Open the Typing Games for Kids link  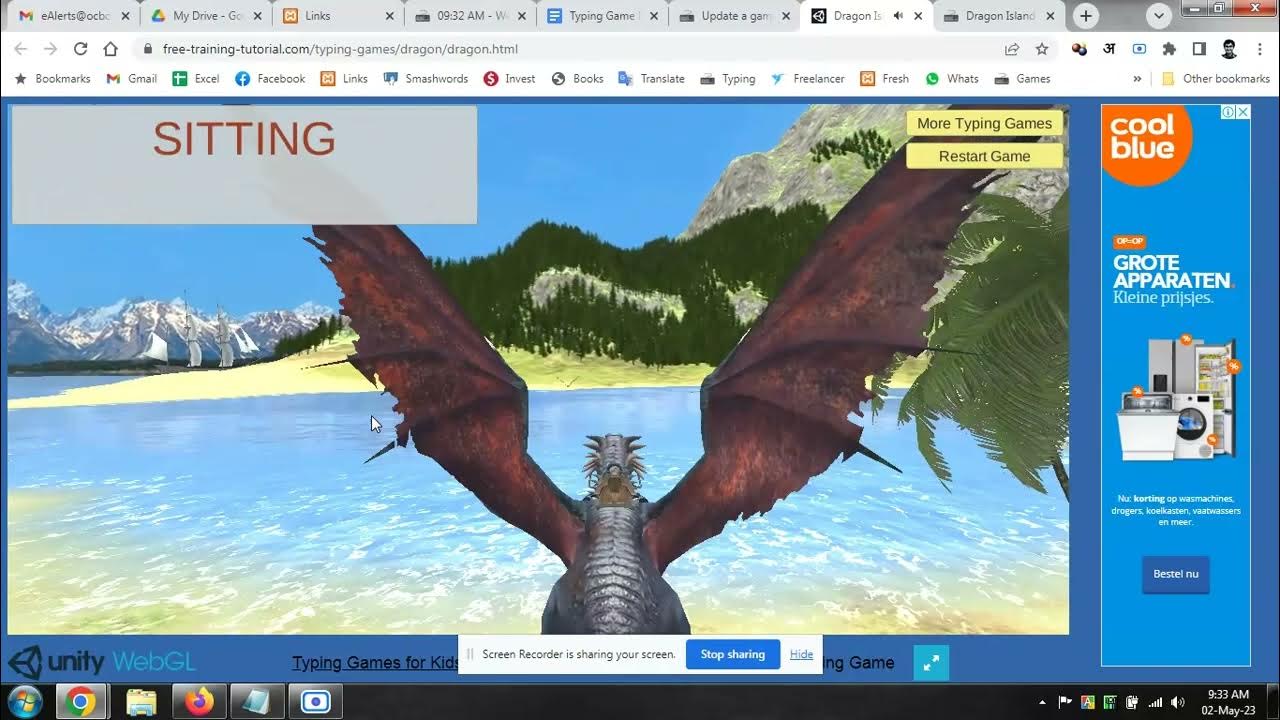tap(376, 662)
